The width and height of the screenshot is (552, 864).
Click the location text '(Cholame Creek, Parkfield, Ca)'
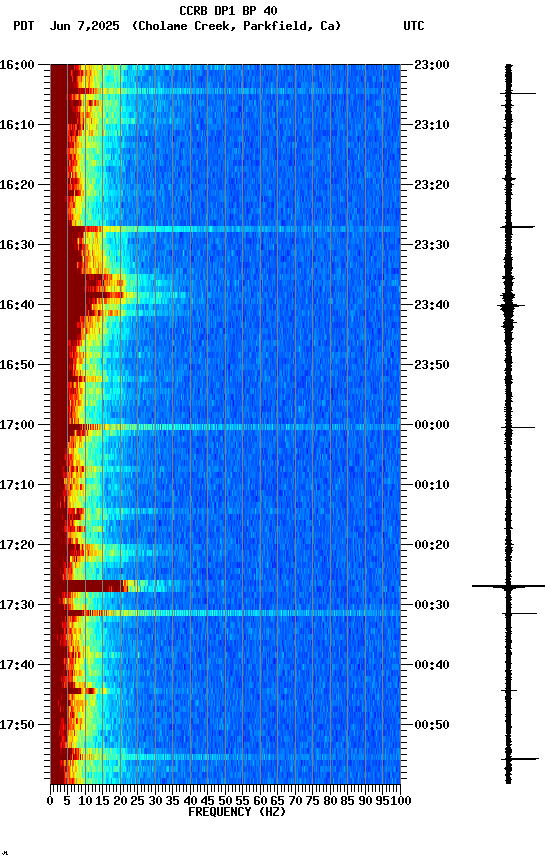236,26
